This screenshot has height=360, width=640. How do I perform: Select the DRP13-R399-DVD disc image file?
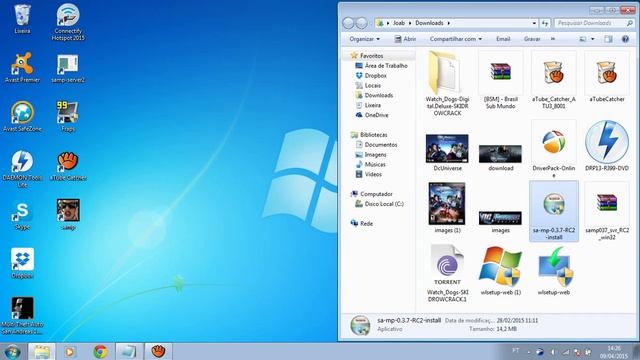point(607,146)
